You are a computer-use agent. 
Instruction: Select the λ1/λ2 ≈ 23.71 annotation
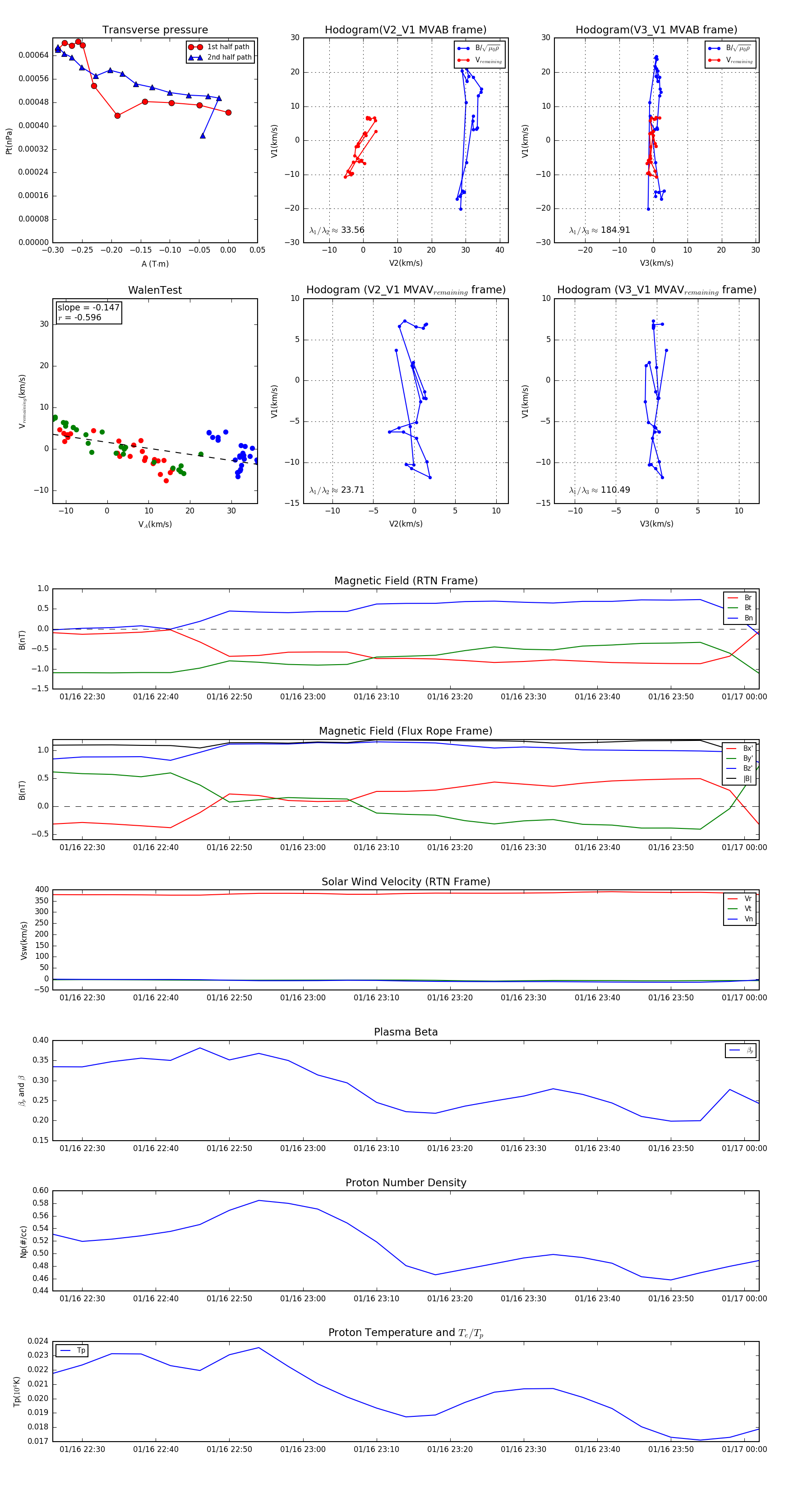point(337,490)
